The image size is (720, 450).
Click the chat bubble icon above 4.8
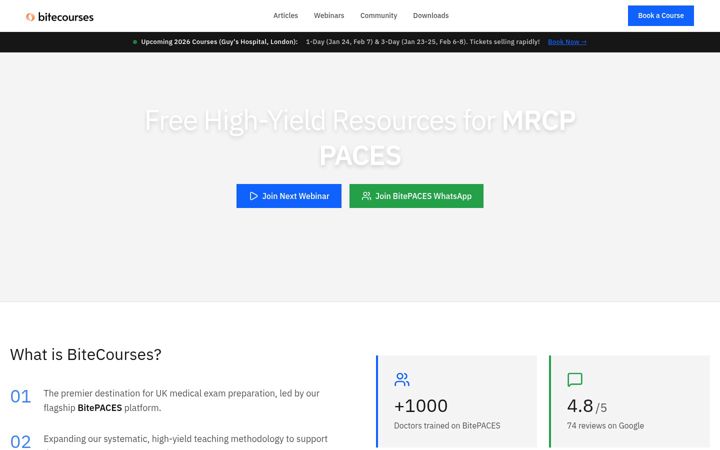(575, 379)
